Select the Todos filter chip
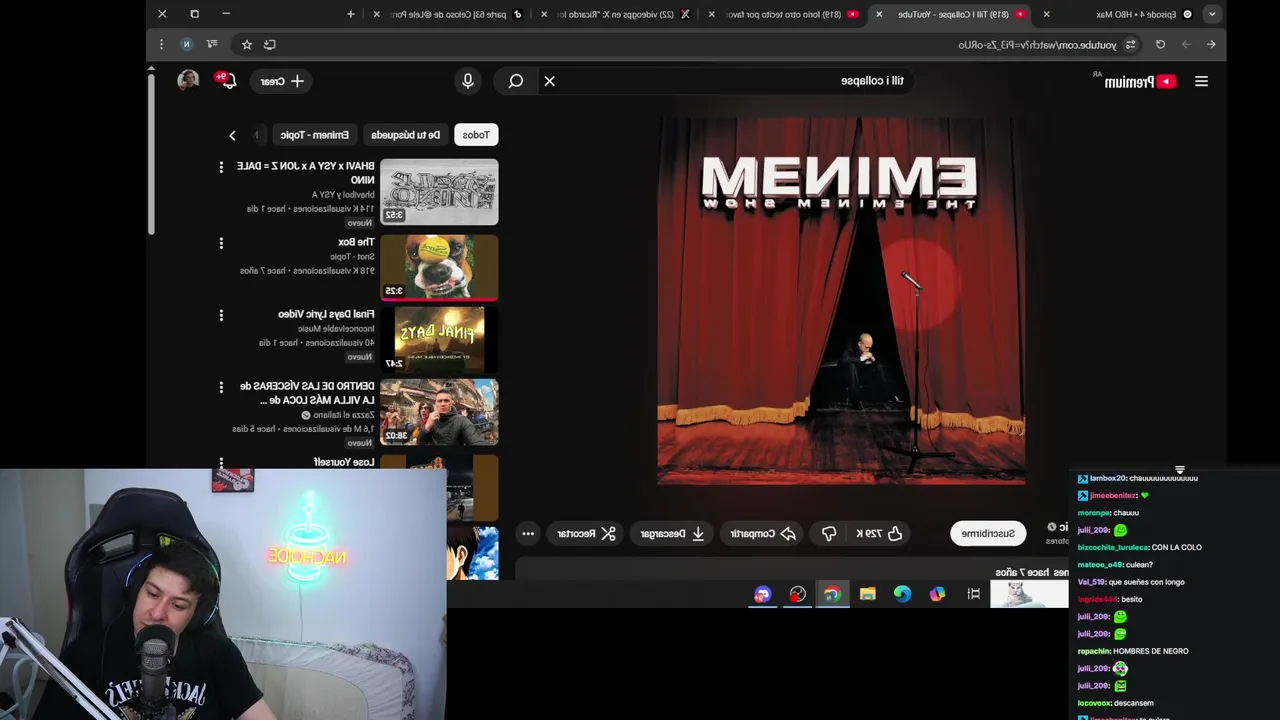 click(x=476, y=135)
